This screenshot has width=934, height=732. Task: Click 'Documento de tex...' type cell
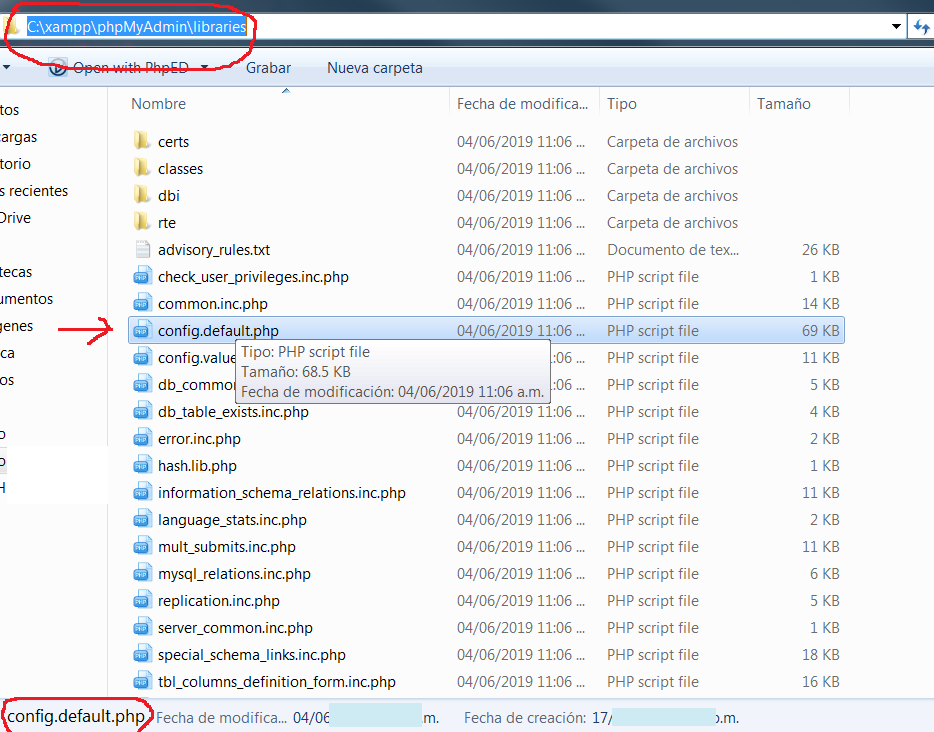point(673,250)
